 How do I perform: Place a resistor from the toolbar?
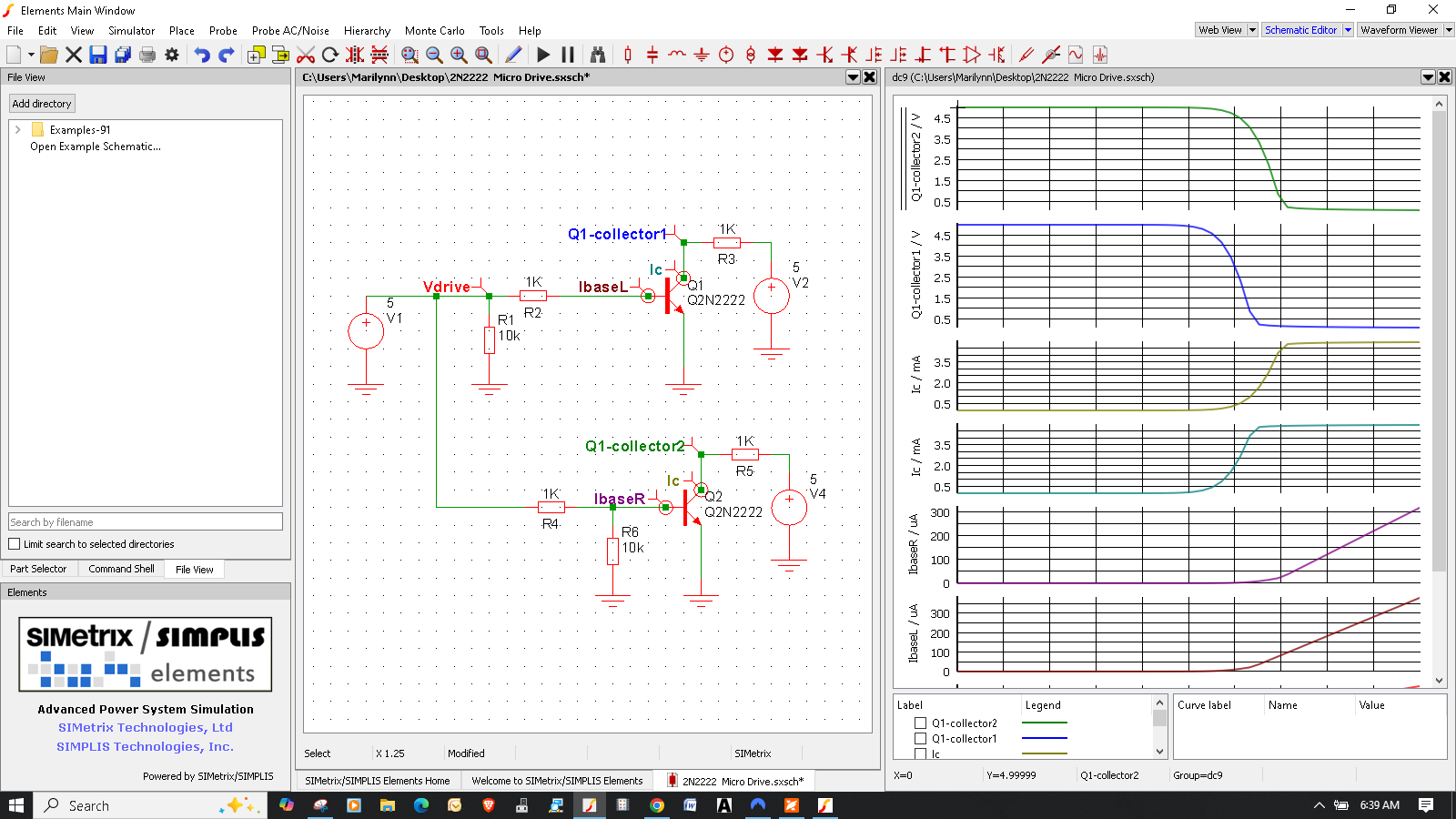tap(628, 55)
